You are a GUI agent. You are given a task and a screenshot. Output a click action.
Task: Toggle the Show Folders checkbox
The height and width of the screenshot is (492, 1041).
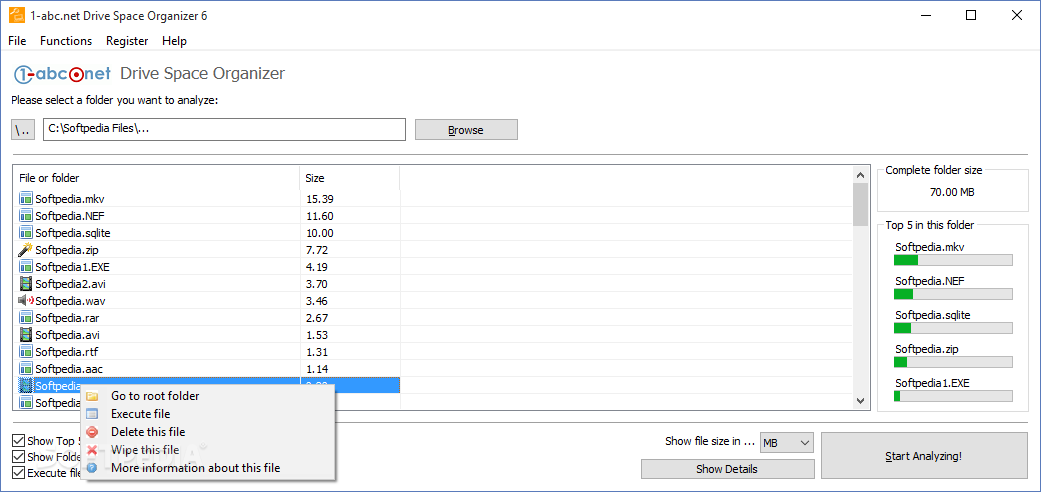pyautogui.click(x=19, y=457)
